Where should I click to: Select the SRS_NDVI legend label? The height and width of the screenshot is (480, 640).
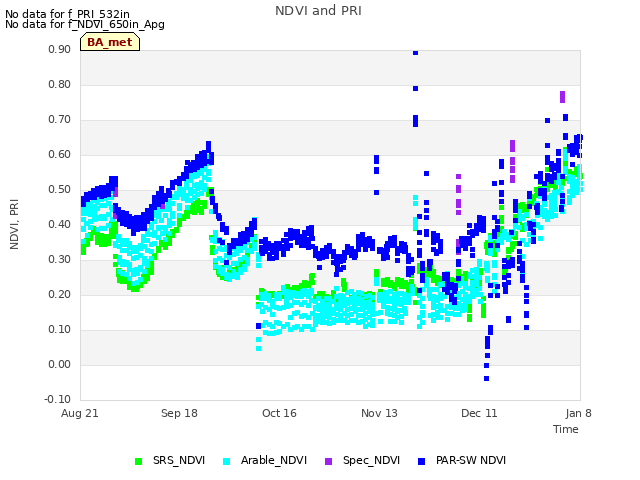click(x=179, y=460)
